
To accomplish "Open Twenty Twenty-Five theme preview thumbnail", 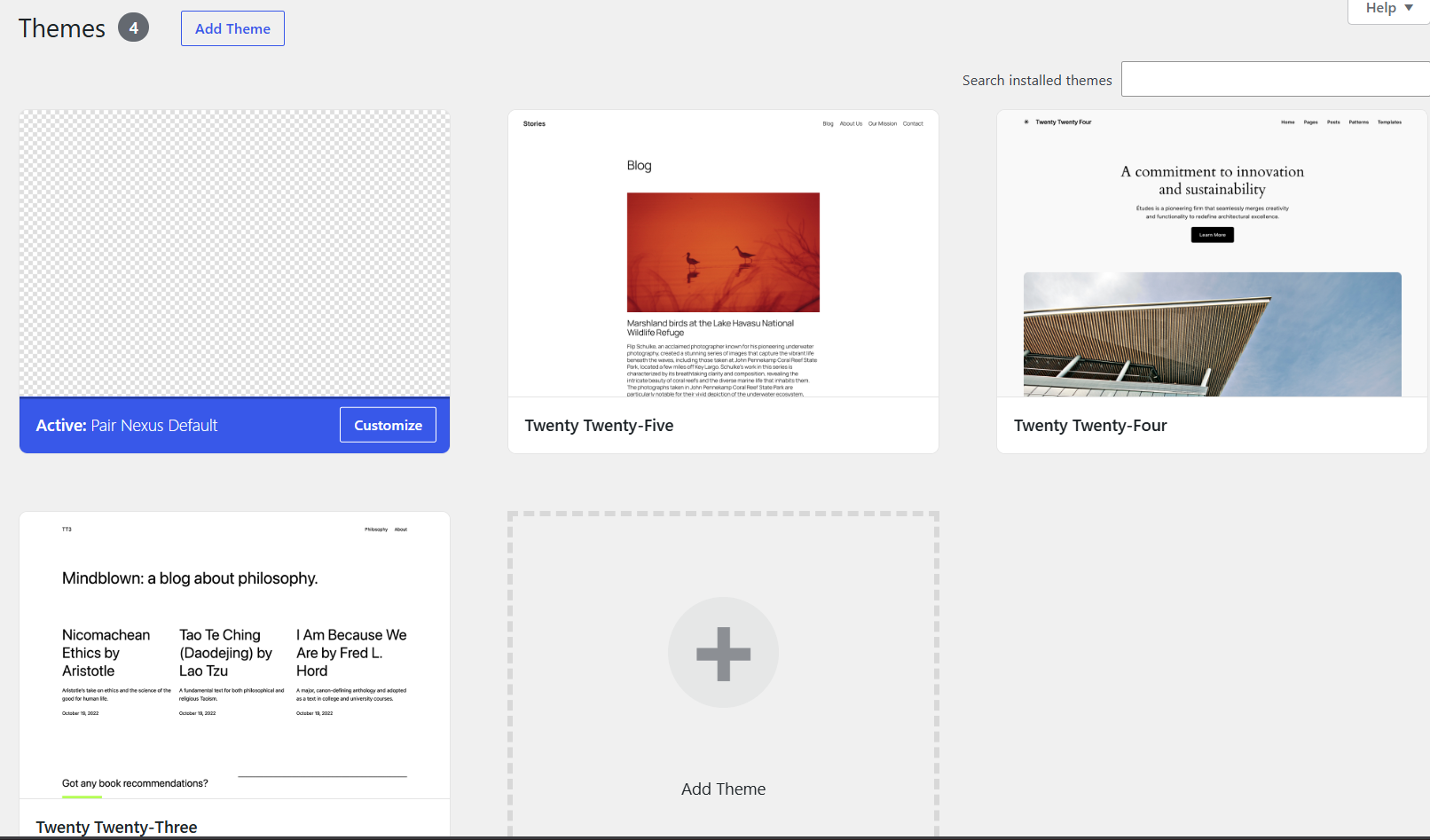I will 723,253.
